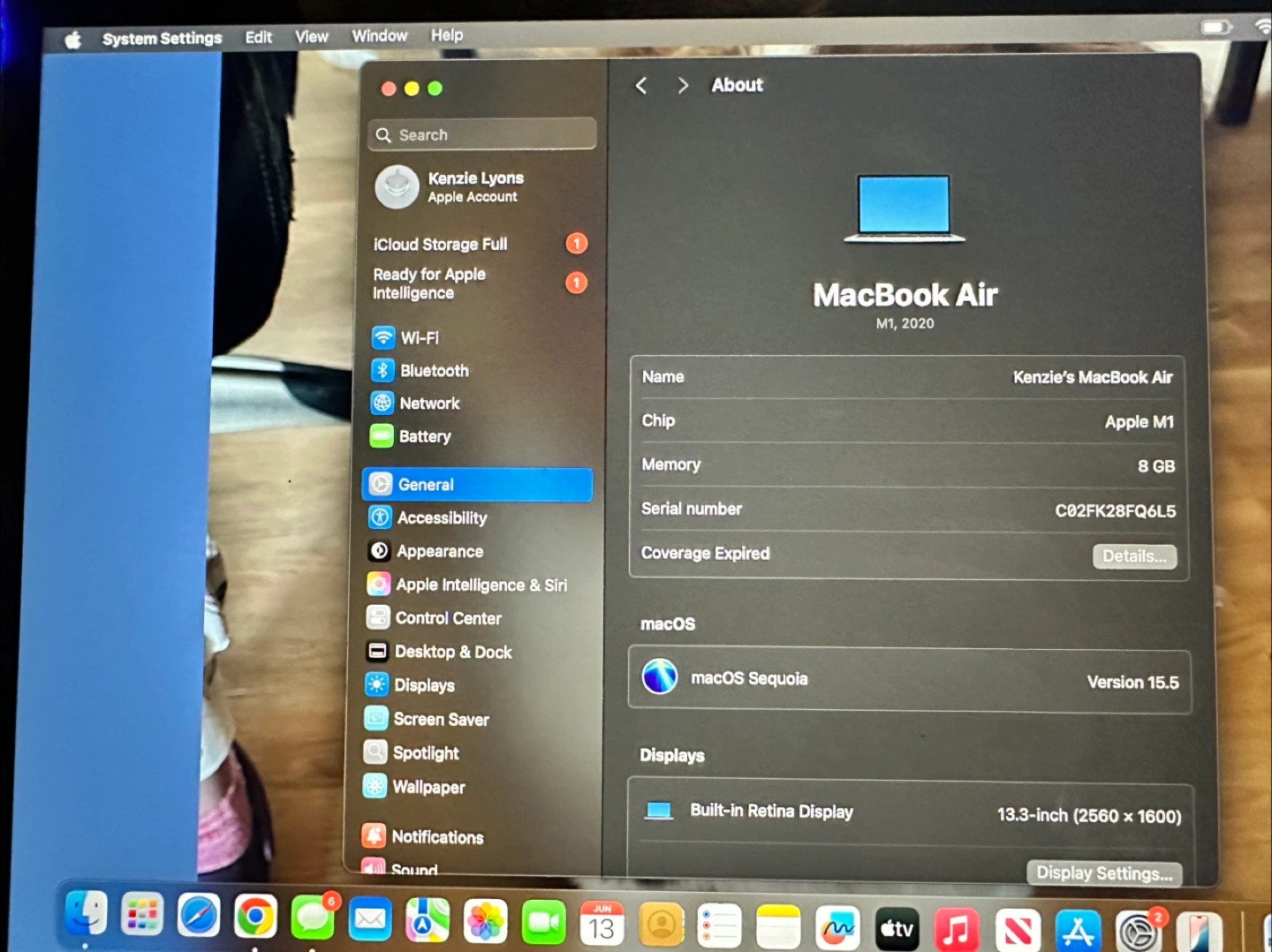Open System Settings from the Dock
This screenshot has height=952, width=1272.
pyautogui.click(x=1139, y=933)
